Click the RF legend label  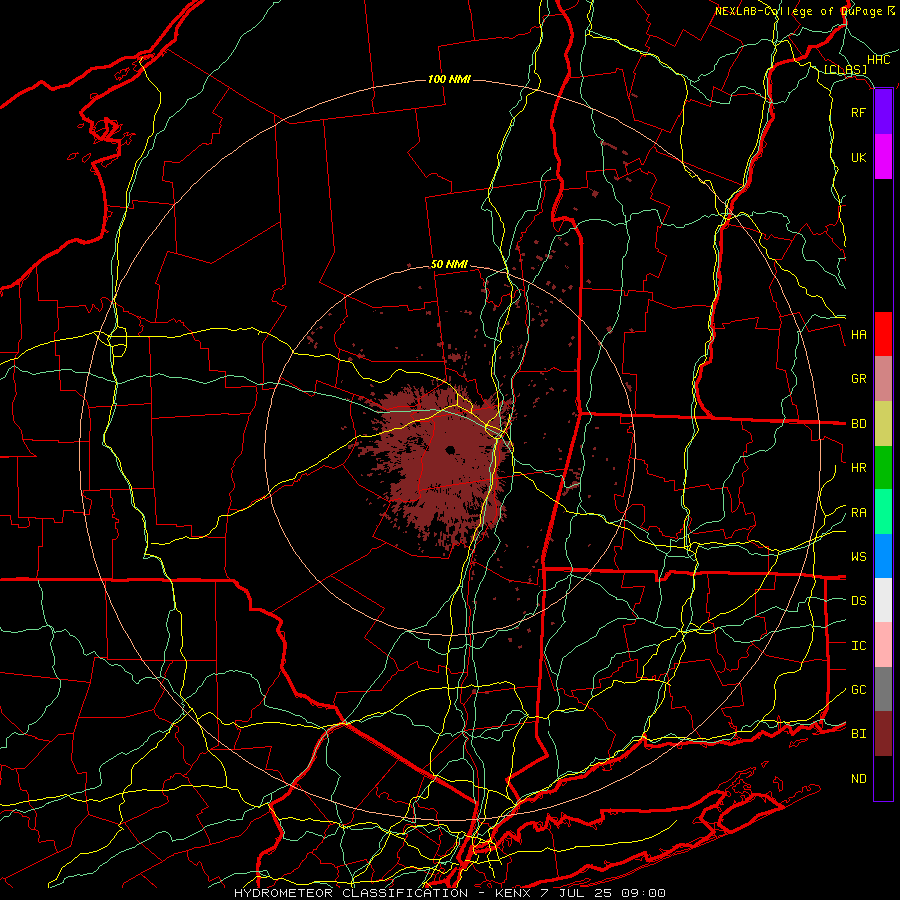tap(858, 112)
